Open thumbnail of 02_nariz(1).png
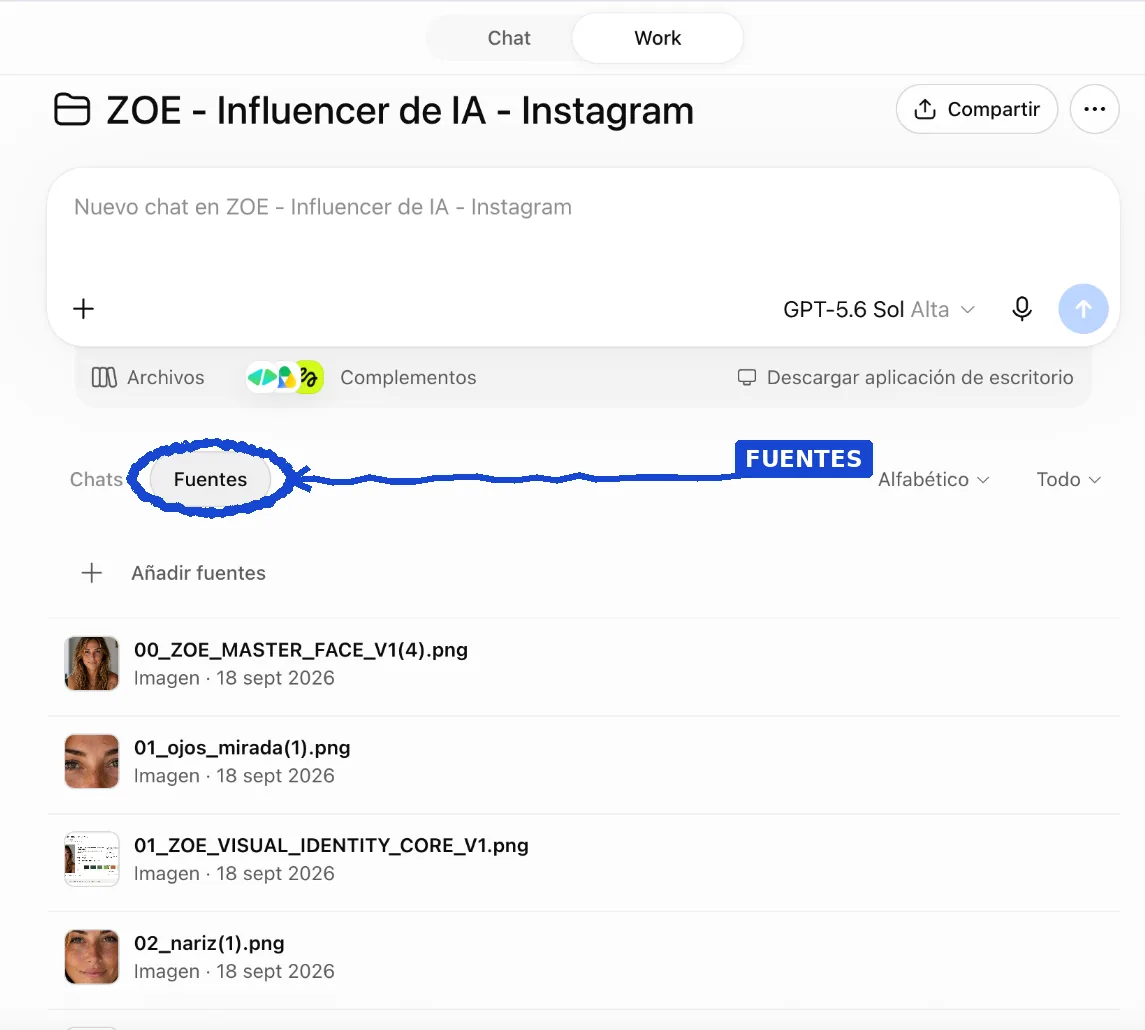 point(91,957)
